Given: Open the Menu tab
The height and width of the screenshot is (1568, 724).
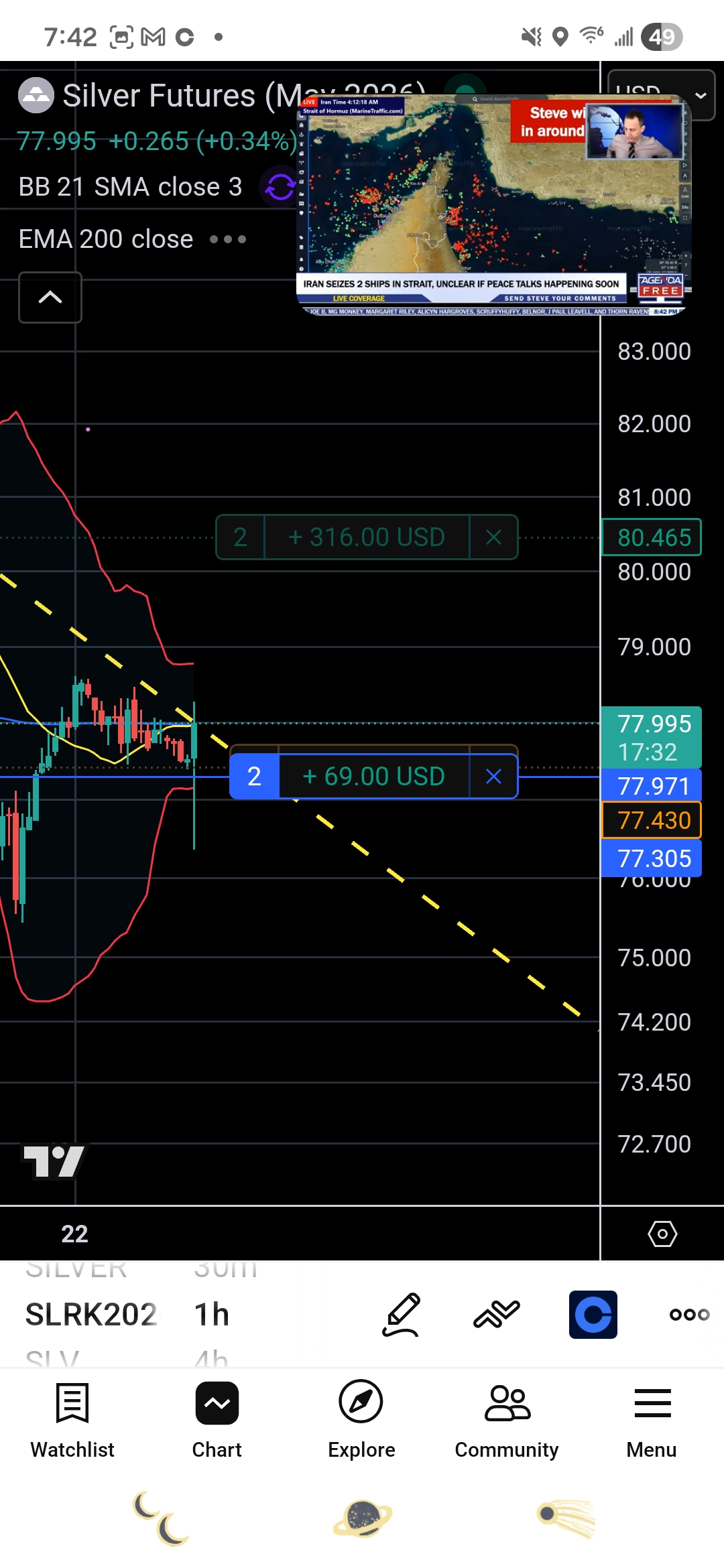Looking at the screenshot, I should [x=652, y=1420].
